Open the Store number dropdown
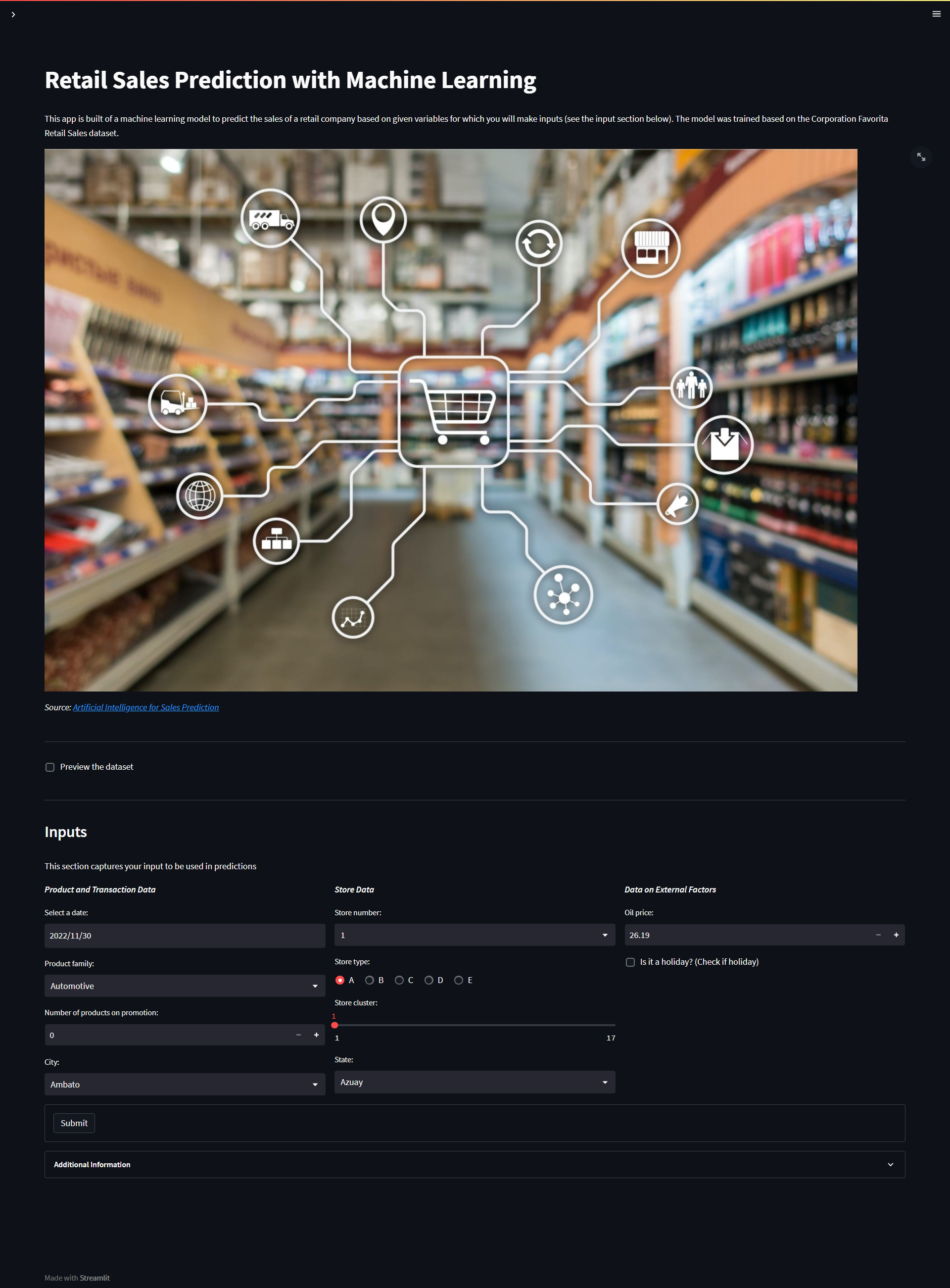The width and height of the screenshot is (950, 1288). tap(475, 936)
